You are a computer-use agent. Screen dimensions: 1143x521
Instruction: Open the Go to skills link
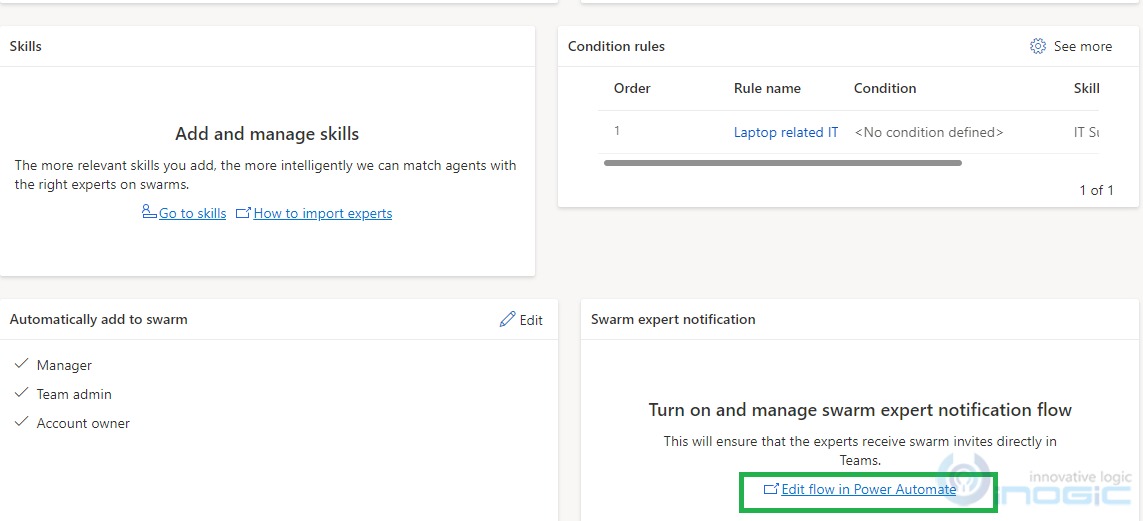click(192, 214)
